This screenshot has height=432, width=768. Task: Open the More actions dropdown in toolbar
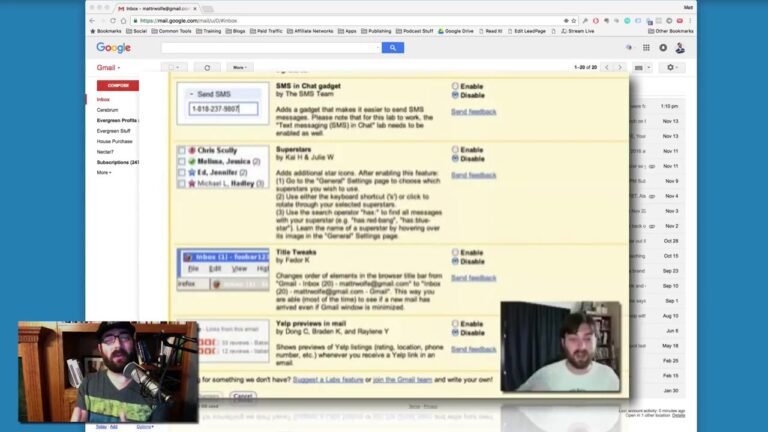(240, 67)
